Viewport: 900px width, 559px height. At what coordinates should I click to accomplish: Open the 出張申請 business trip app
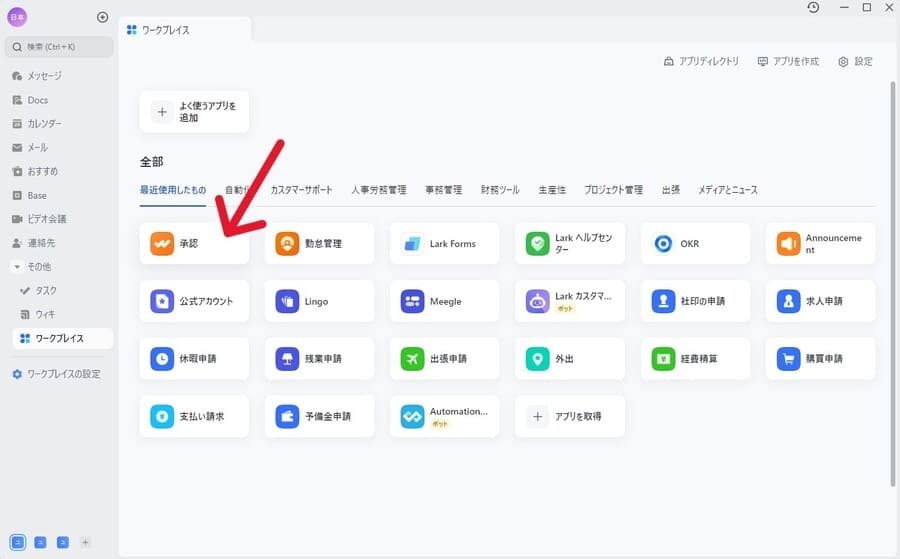(x=444, y=358)
